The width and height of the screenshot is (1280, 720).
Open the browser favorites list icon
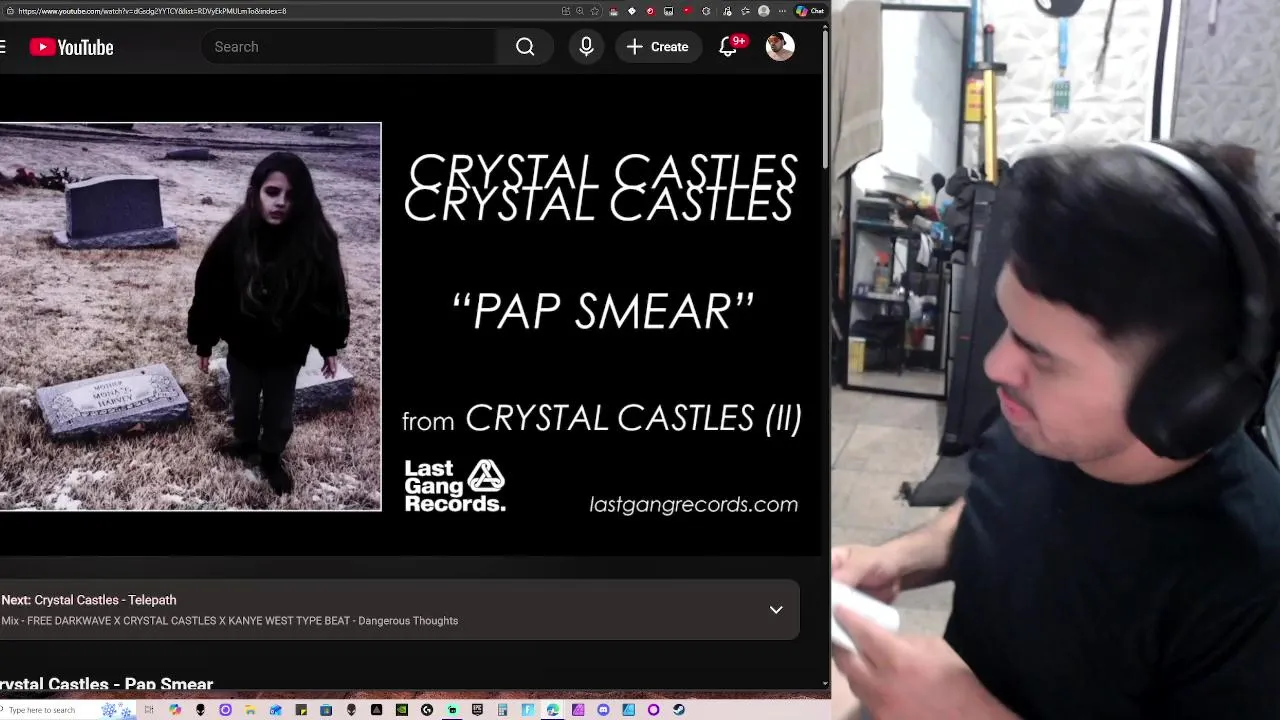[x=745, y=11]
